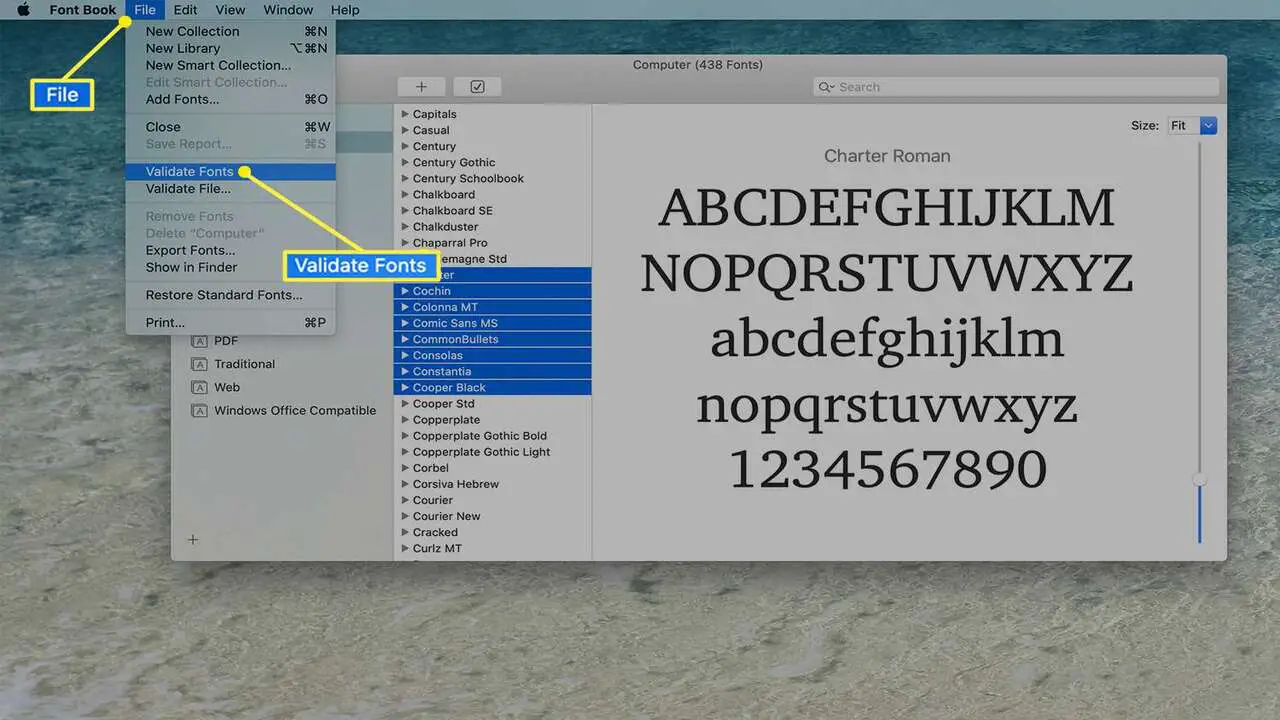The height and width of the screenshot is (720, 1280).
Task: Expand the Comic Sans MS font family
Action: click(405, 323)
